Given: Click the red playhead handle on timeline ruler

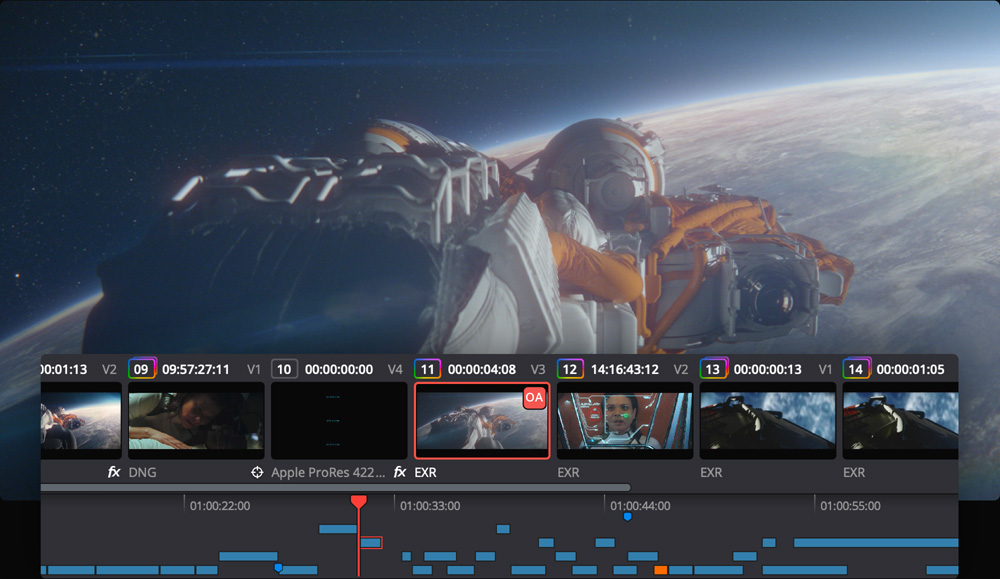Looking at the screenshot, I should [x=359, y=501].
